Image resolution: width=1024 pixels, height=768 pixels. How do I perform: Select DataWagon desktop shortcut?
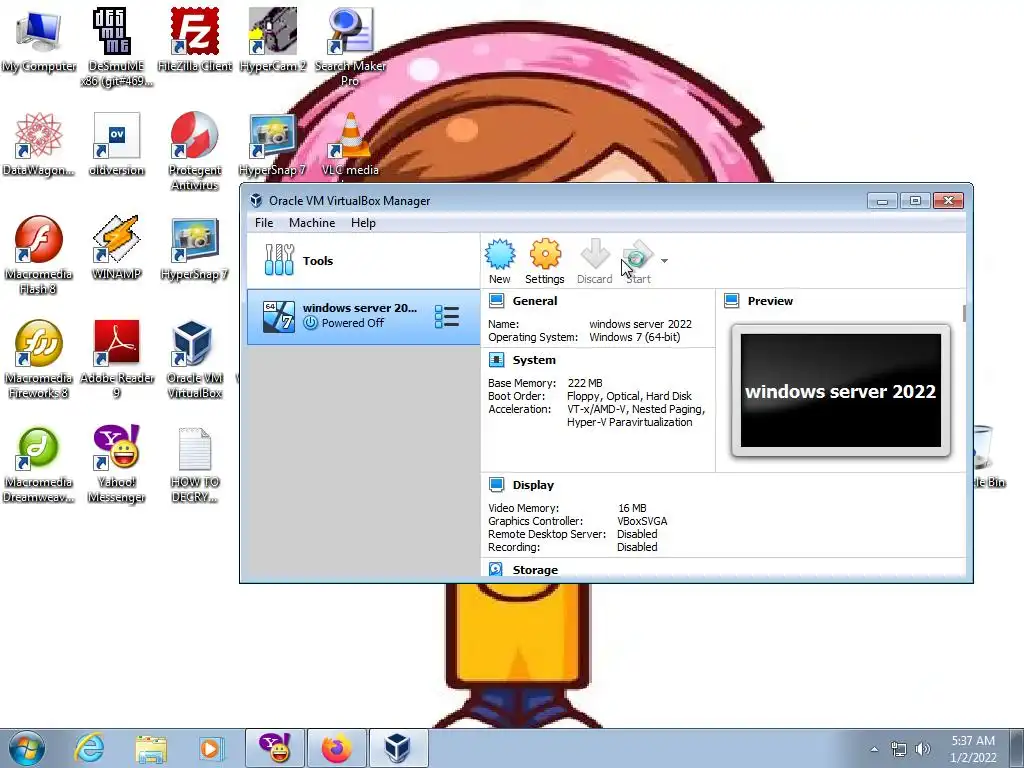(39, 144)
